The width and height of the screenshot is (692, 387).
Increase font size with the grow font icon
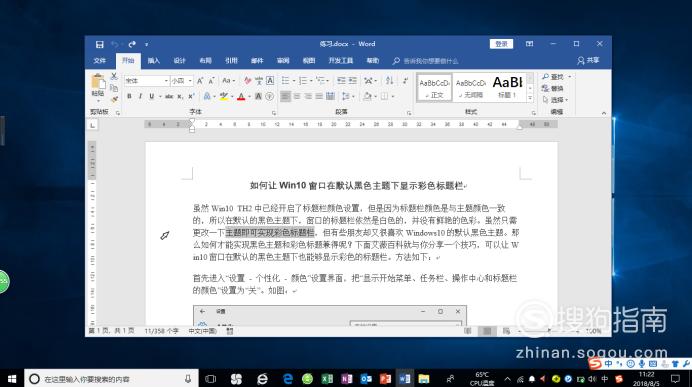200,81
